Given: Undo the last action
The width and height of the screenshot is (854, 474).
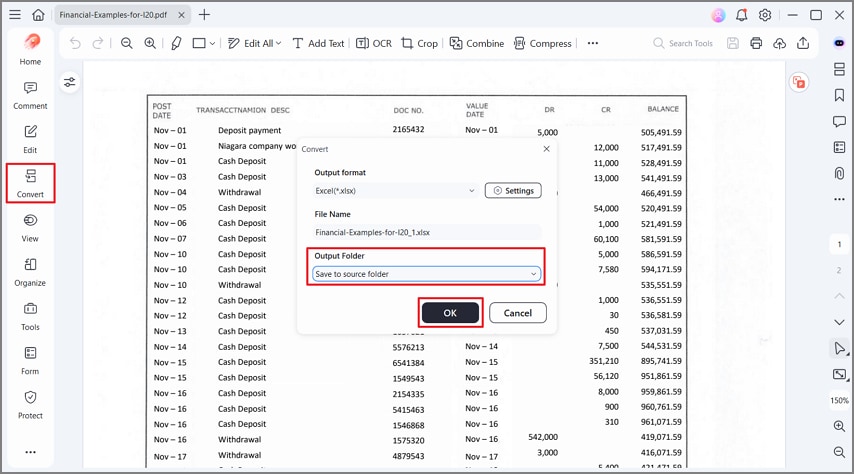Looking at the screenshot, I should (x=75, y=43).
